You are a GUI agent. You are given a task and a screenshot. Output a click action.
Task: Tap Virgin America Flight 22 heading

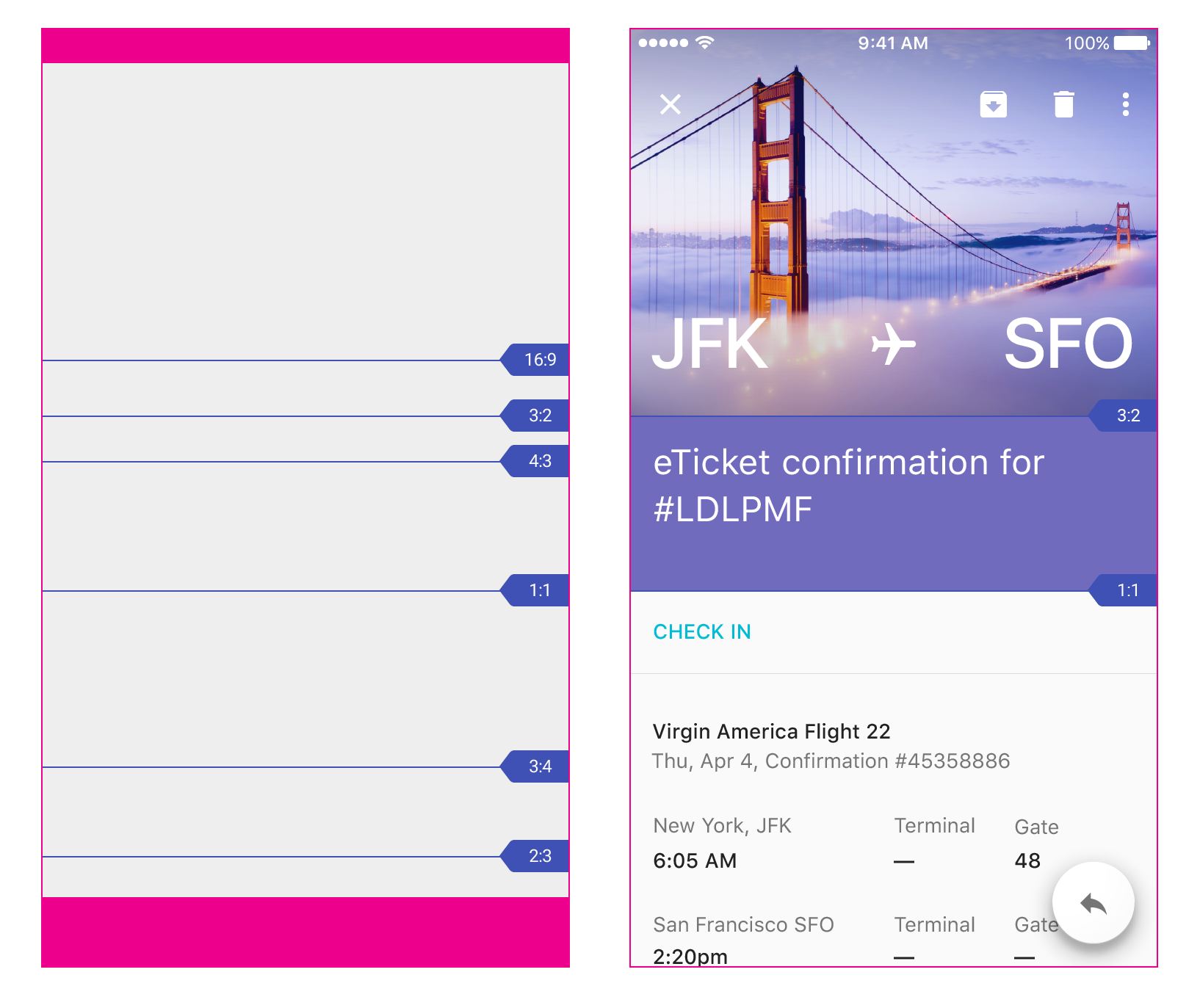pyautogui.click(x=771, y=731)
